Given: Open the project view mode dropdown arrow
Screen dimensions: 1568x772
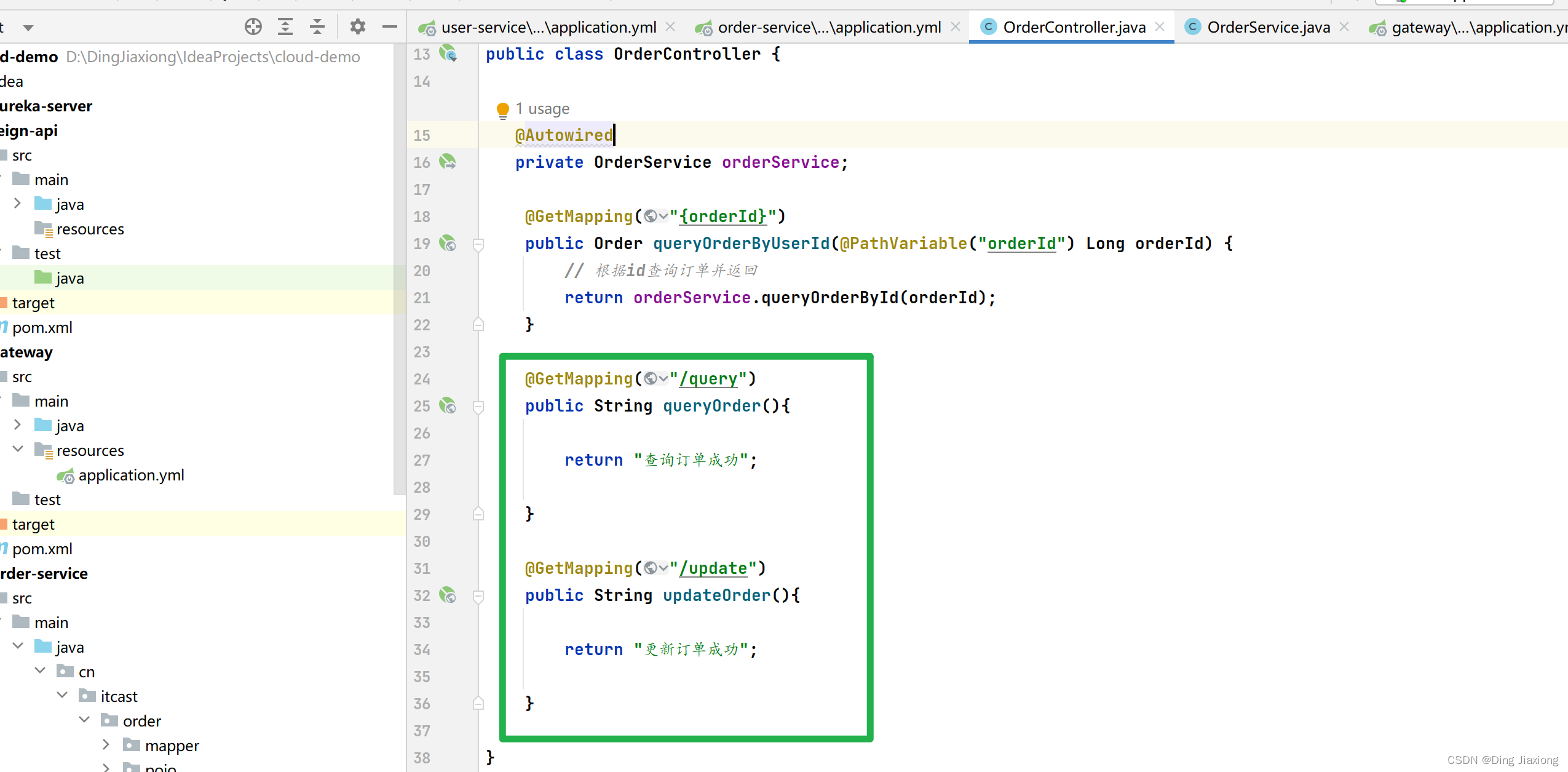Looking at the screenshot, I should point(28,28).
